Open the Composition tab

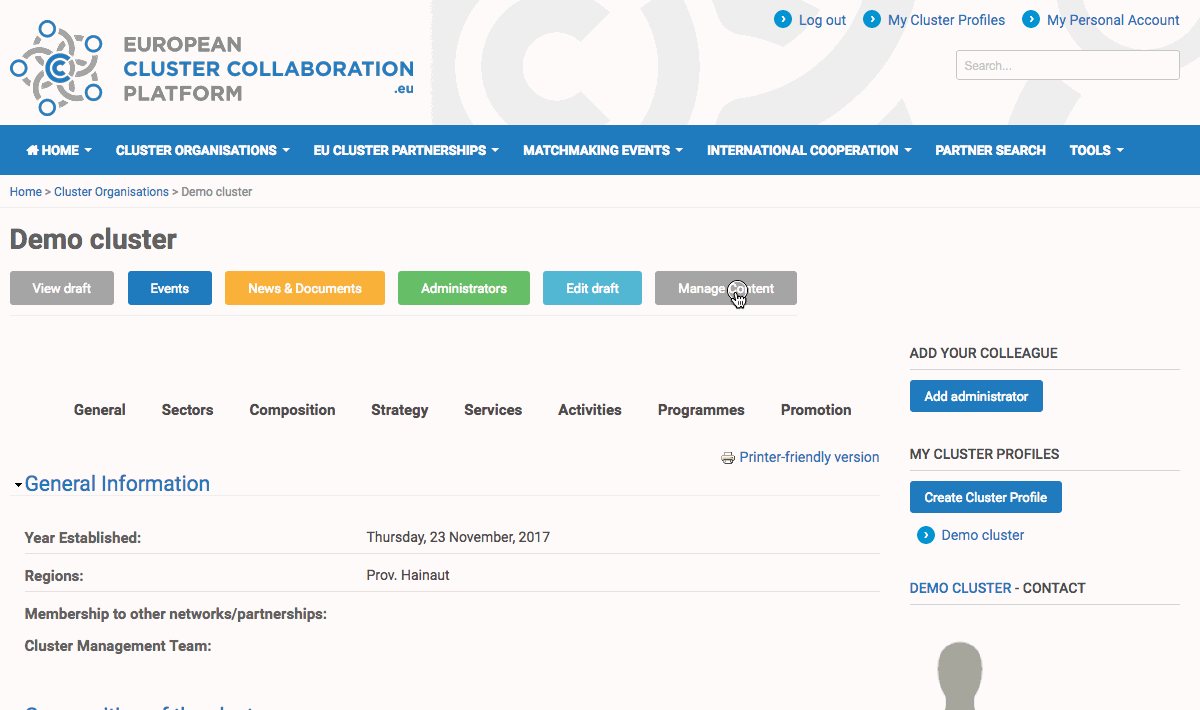point(292,410)
